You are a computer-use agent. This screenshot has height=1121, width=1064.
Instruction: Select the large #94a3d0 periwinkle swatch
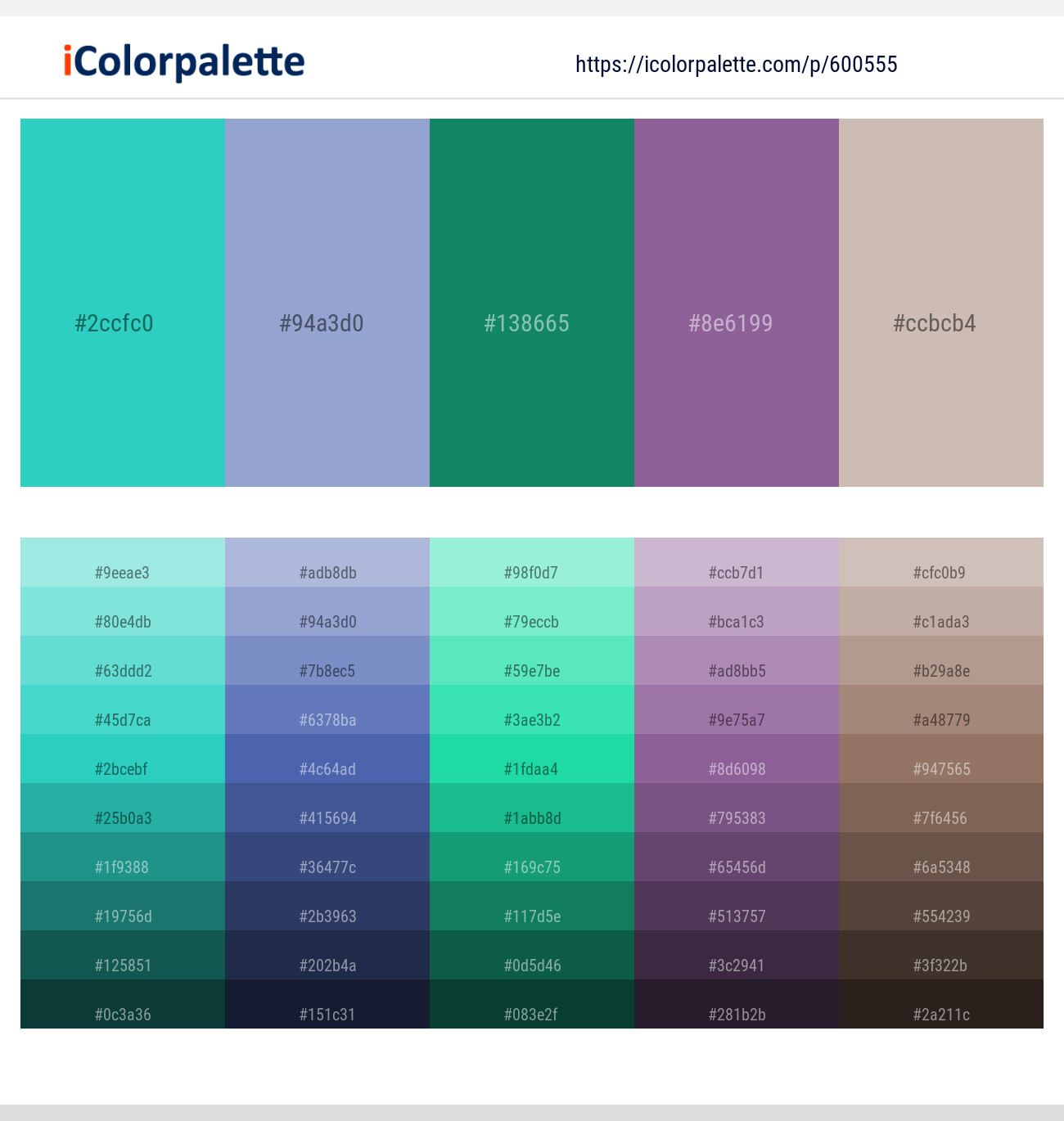pyautogui.click(x=327, y=303)
